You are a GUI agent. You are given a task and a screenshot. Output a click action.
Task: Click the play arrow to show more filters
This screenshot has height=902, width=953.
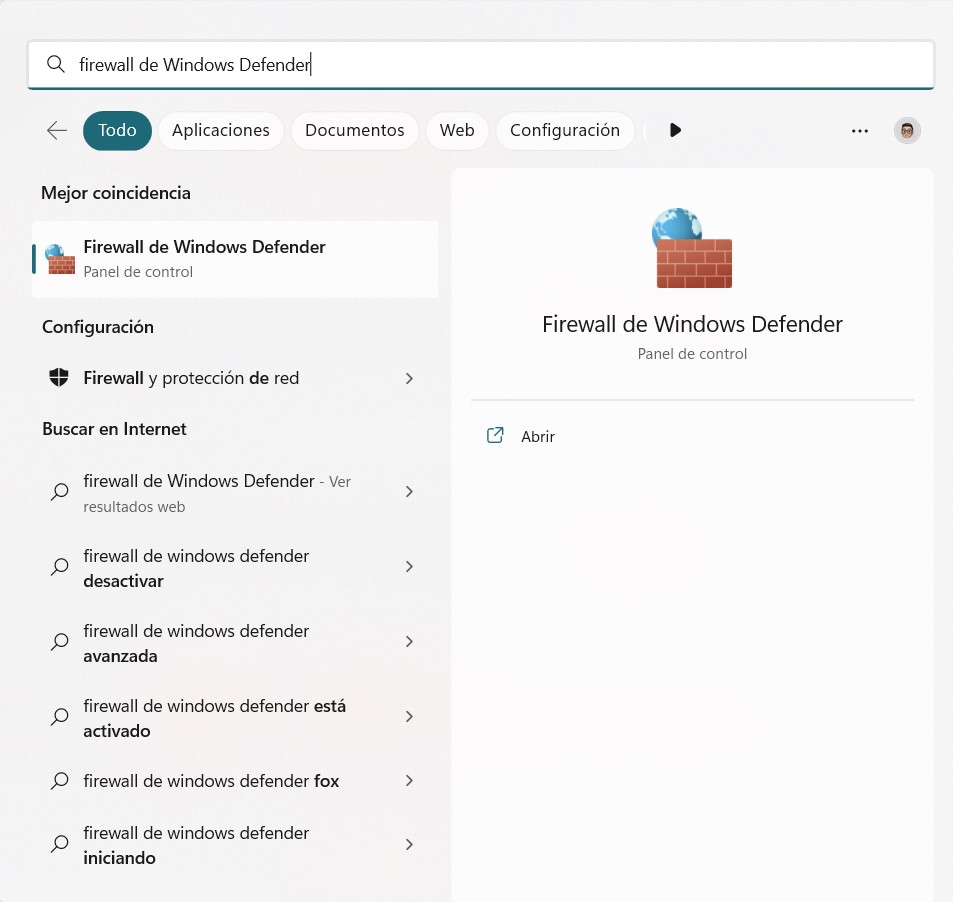(x=675, y=131)
